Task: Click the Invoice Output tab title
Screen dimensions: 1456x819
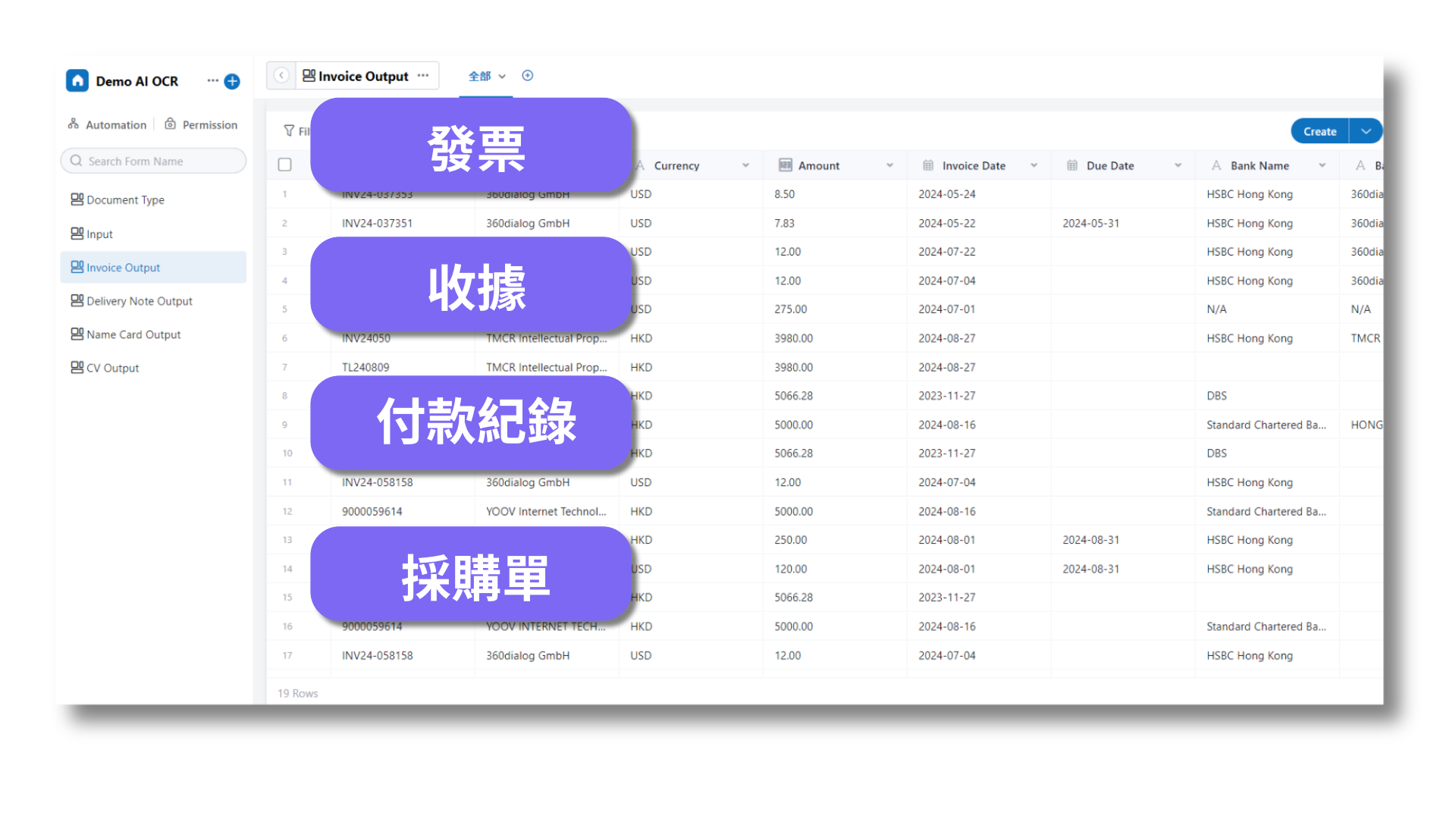Action: (363, 76)
